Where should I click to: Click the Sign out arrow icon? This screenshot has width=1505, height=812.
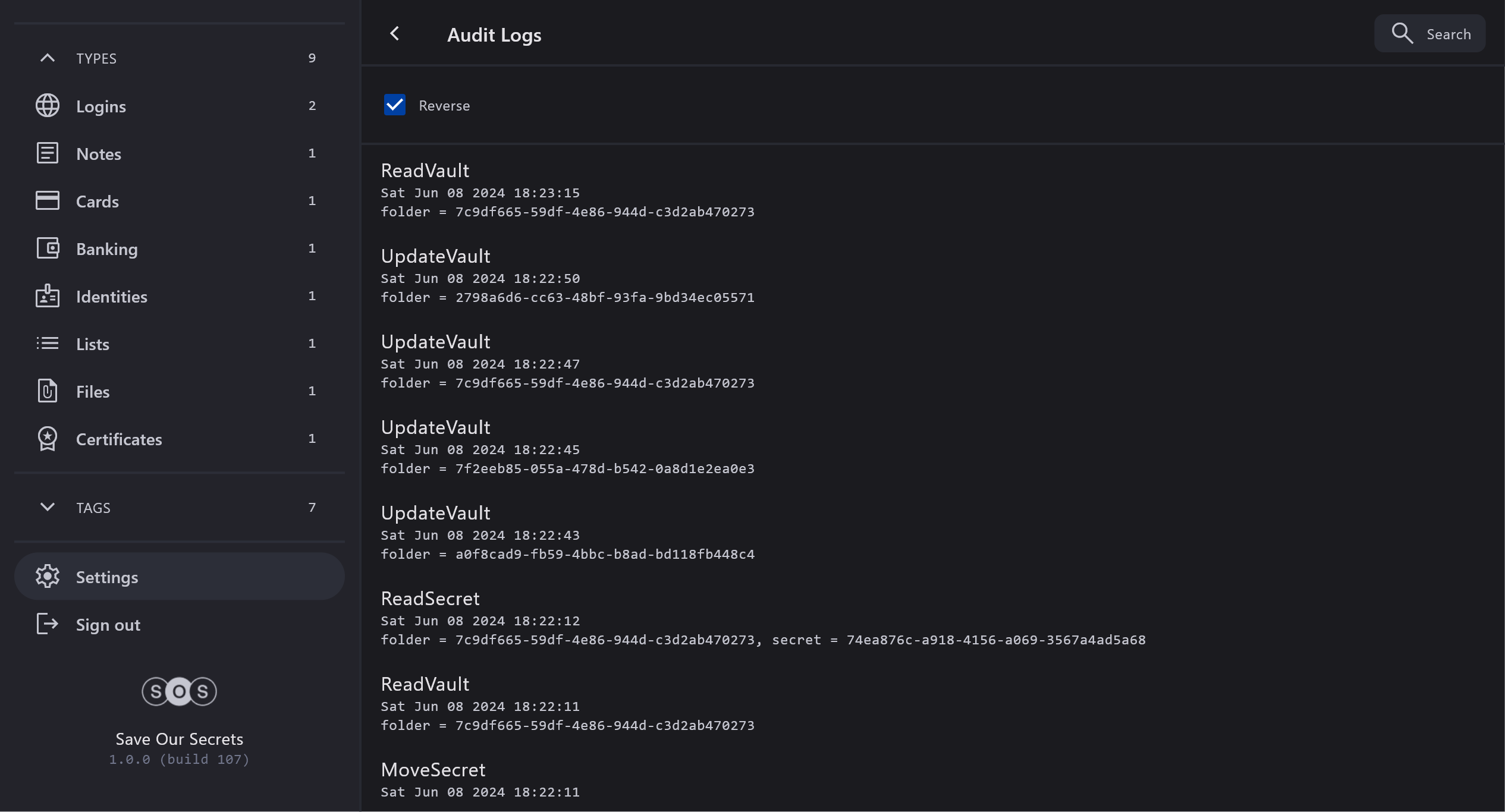[48, 624]
